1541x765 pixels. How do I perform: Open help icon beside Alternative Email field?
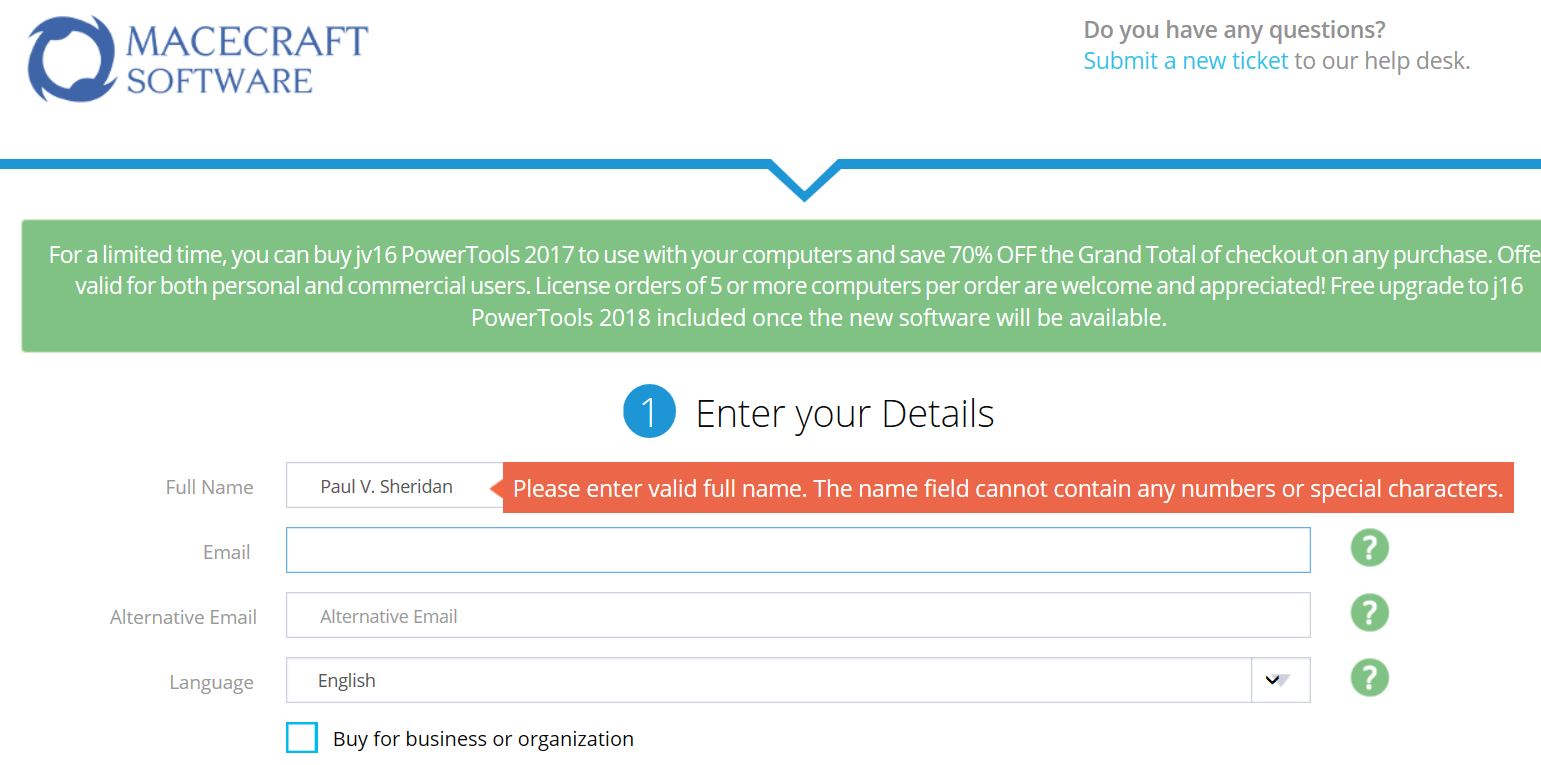(x=1369, y=613)
